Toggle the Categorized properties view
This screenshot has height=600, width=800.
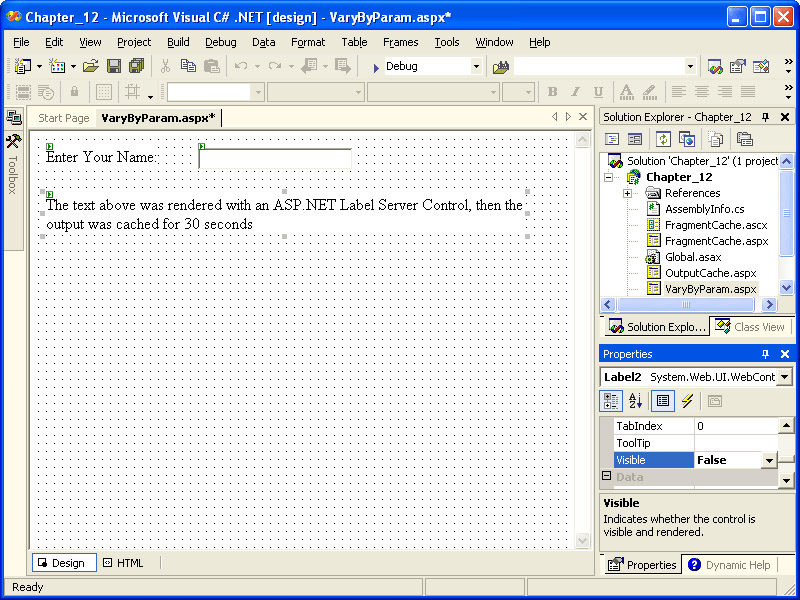611,401
